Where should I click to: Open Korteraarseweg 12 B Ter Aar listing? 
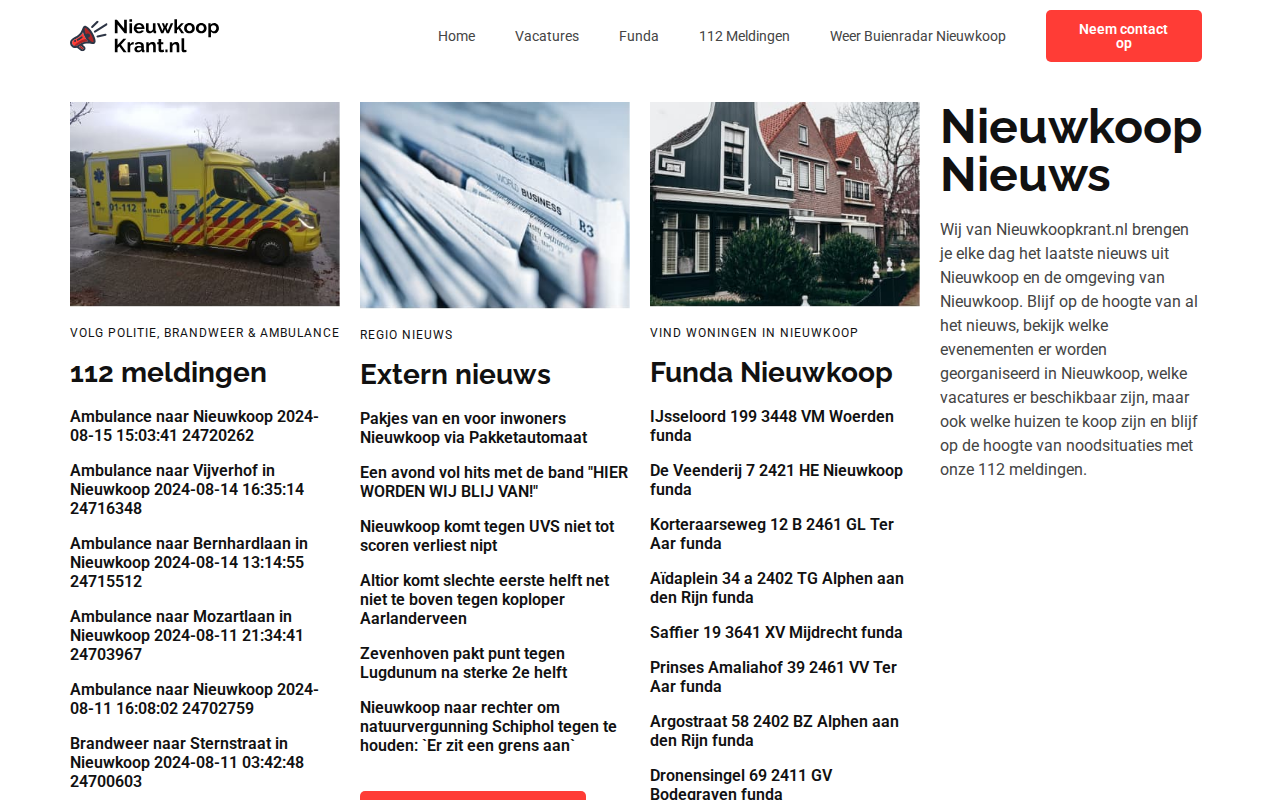(x=772, y=534)
